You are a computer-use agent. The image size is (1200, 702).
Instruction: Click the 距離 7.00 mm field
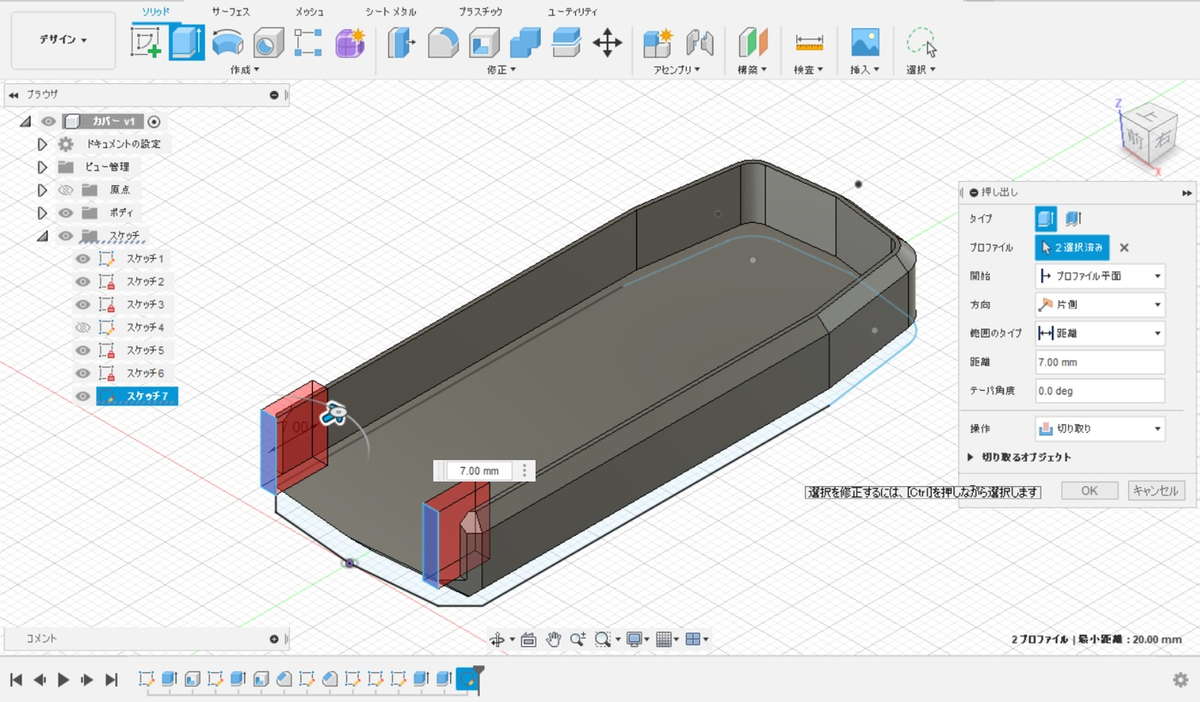1099,362
